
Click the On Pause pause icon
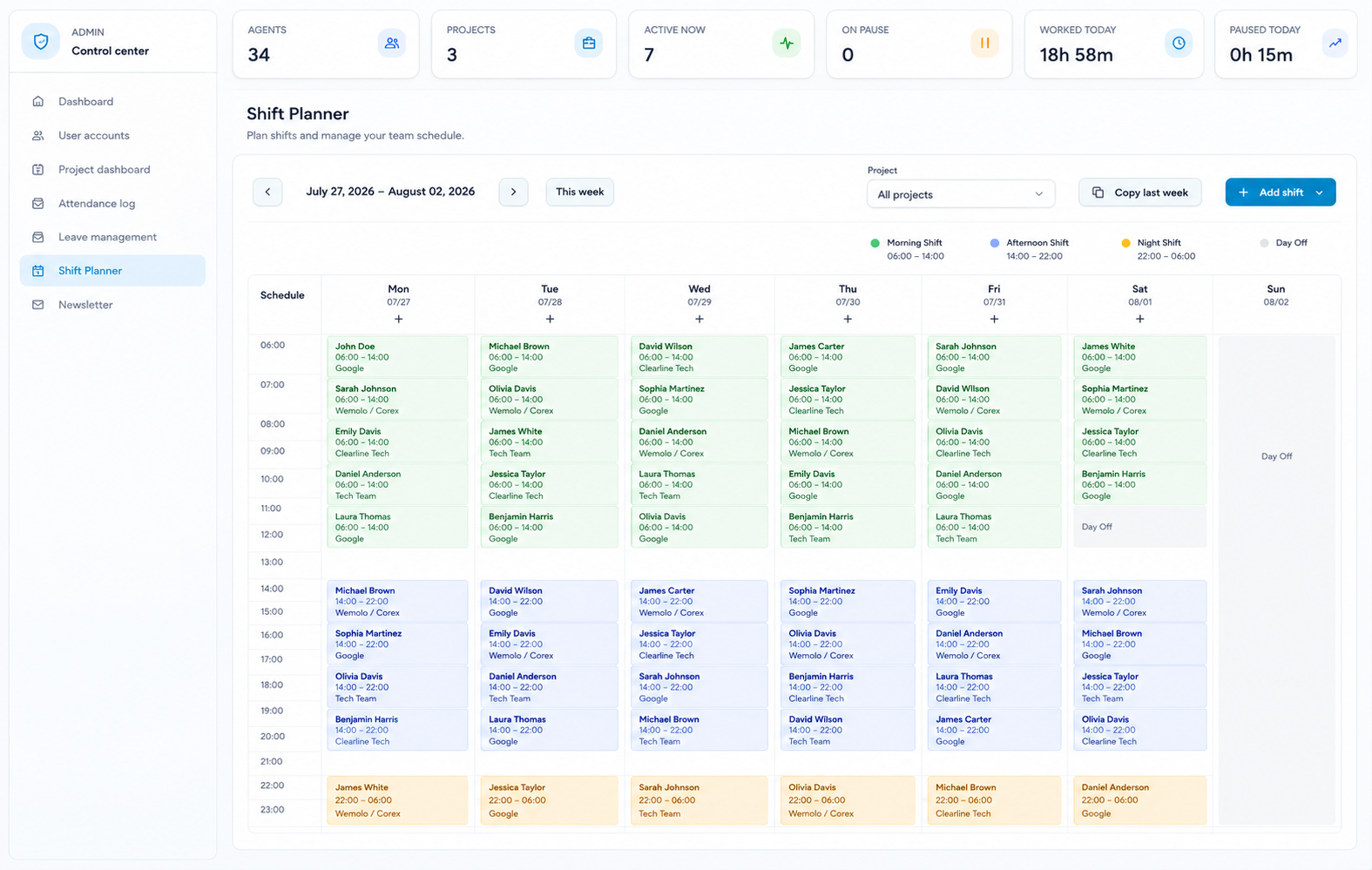tap(984, 43)
